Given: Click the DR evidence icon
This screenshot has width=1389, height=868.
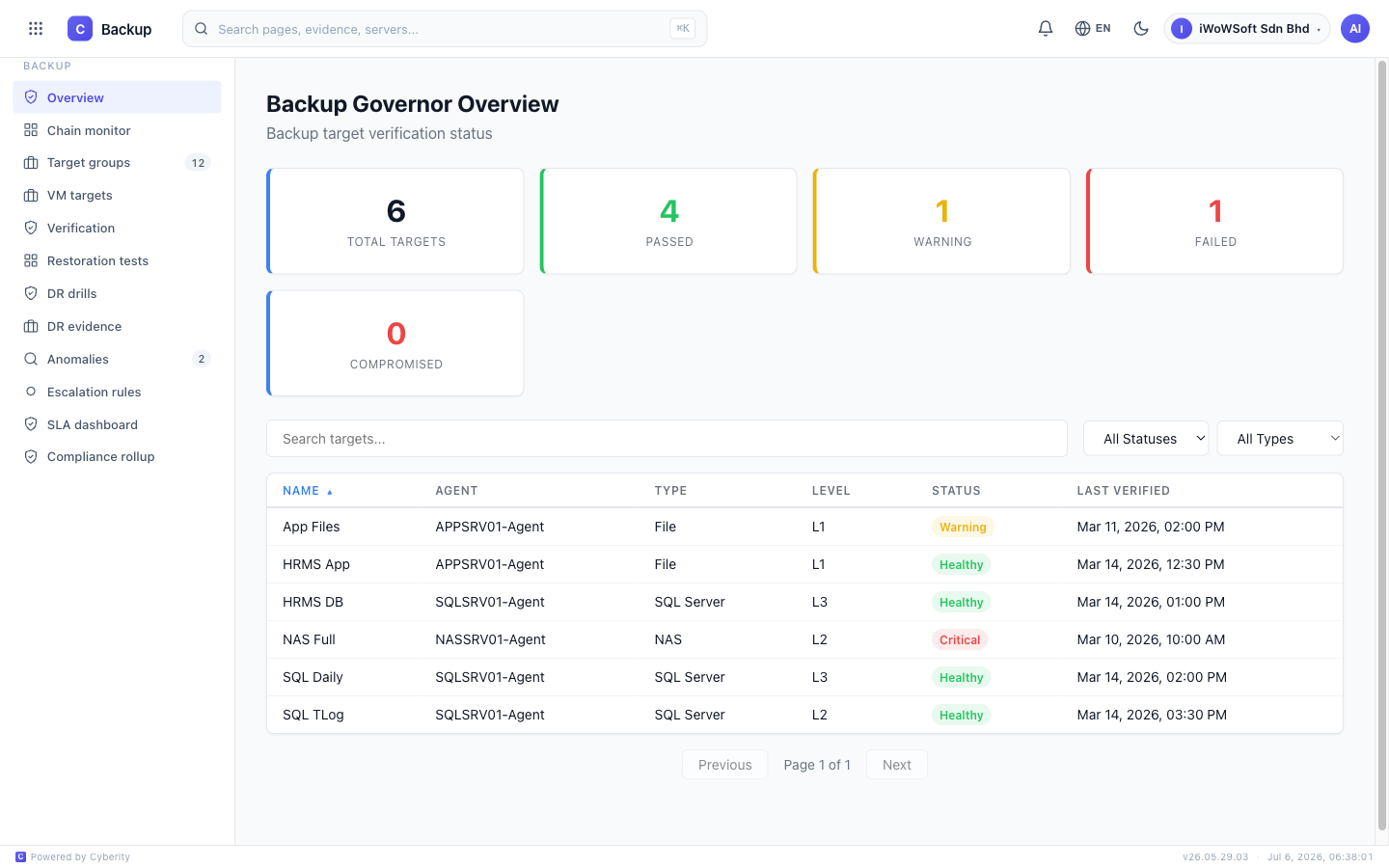Looking at the screenshot, I should [31, 327].
